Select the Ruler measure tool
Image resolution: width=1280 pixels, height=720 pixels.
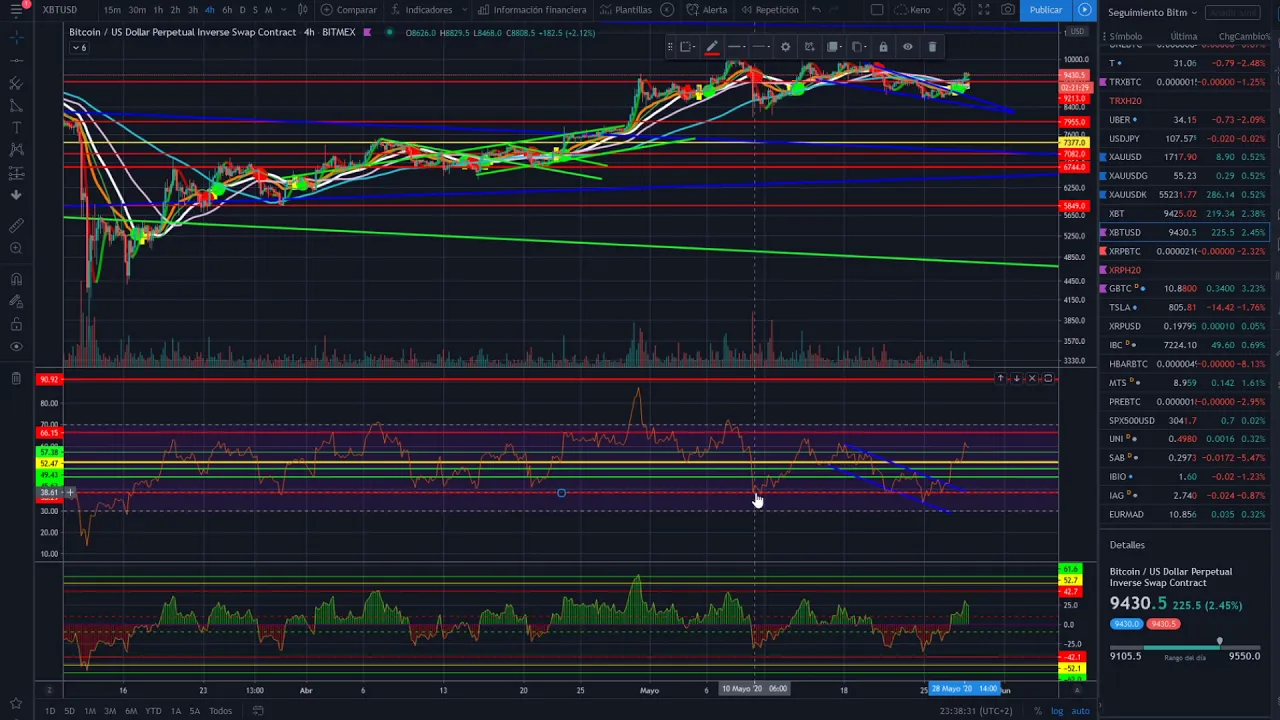tap(16, 227)
